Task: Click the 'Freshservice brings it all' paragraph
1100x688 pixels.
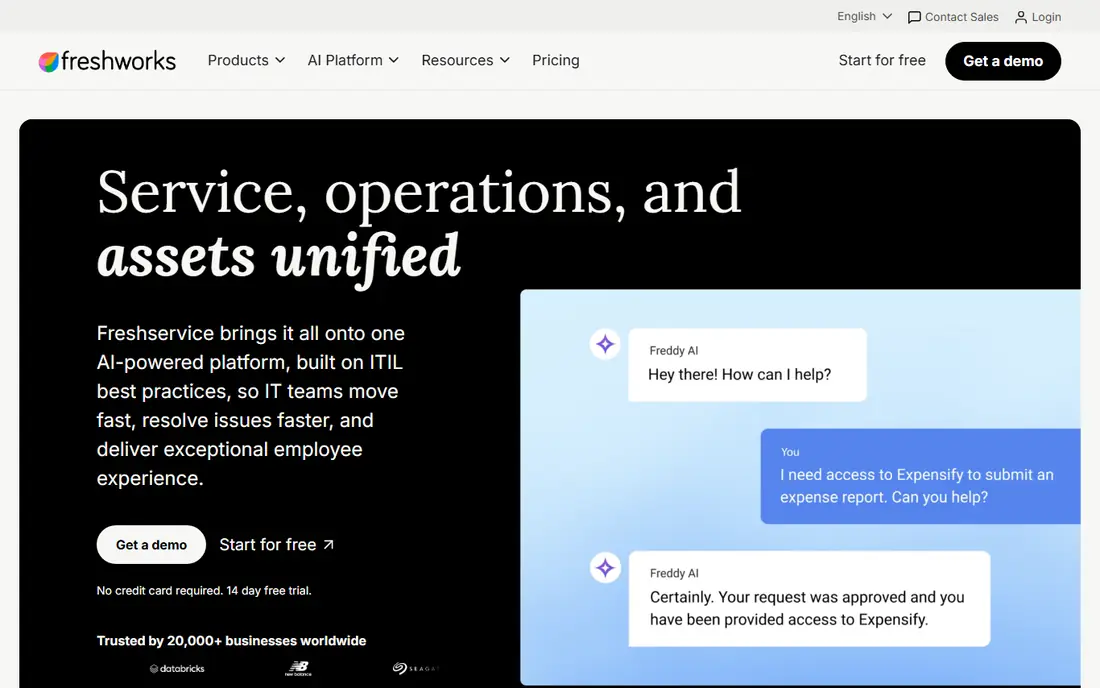Action: tap(250, 405)
